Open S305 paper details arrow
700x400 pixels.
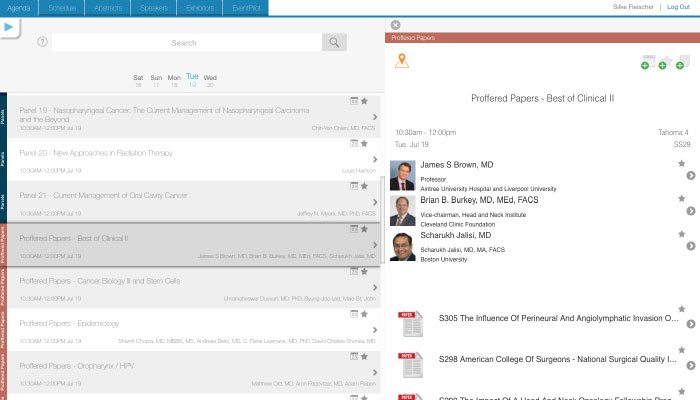pos(691,324)
